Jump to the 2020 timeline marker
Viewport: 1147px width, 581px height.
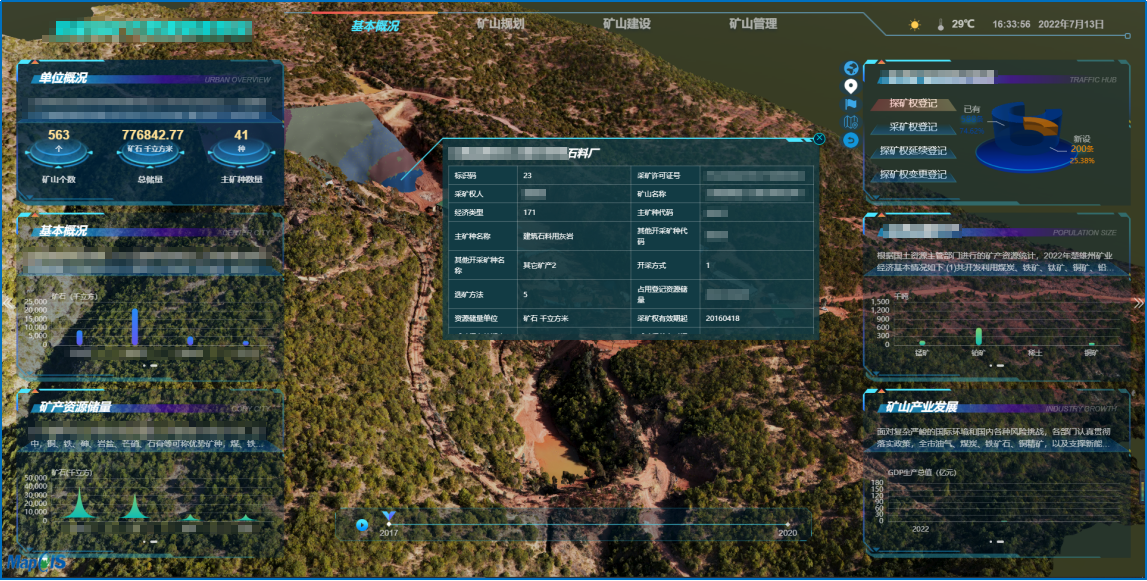tap(787, 524)
